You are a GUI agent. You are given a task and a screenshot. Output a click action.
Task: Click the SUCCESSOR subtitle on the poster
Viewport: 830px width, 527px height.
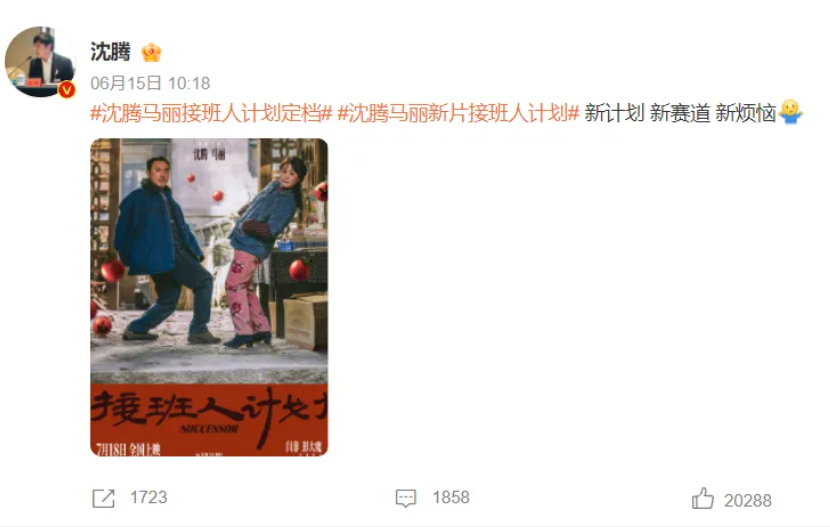point(209,429)
